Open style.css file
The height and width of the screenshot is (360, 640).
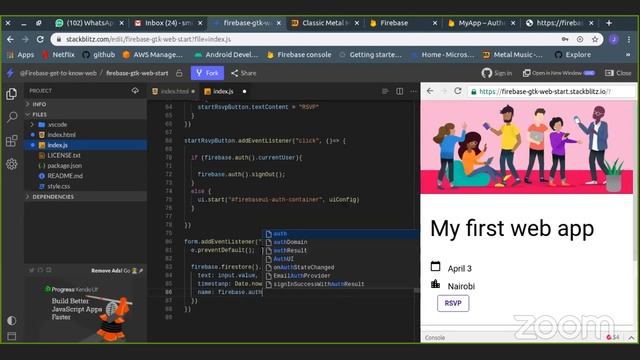(85, 186)
